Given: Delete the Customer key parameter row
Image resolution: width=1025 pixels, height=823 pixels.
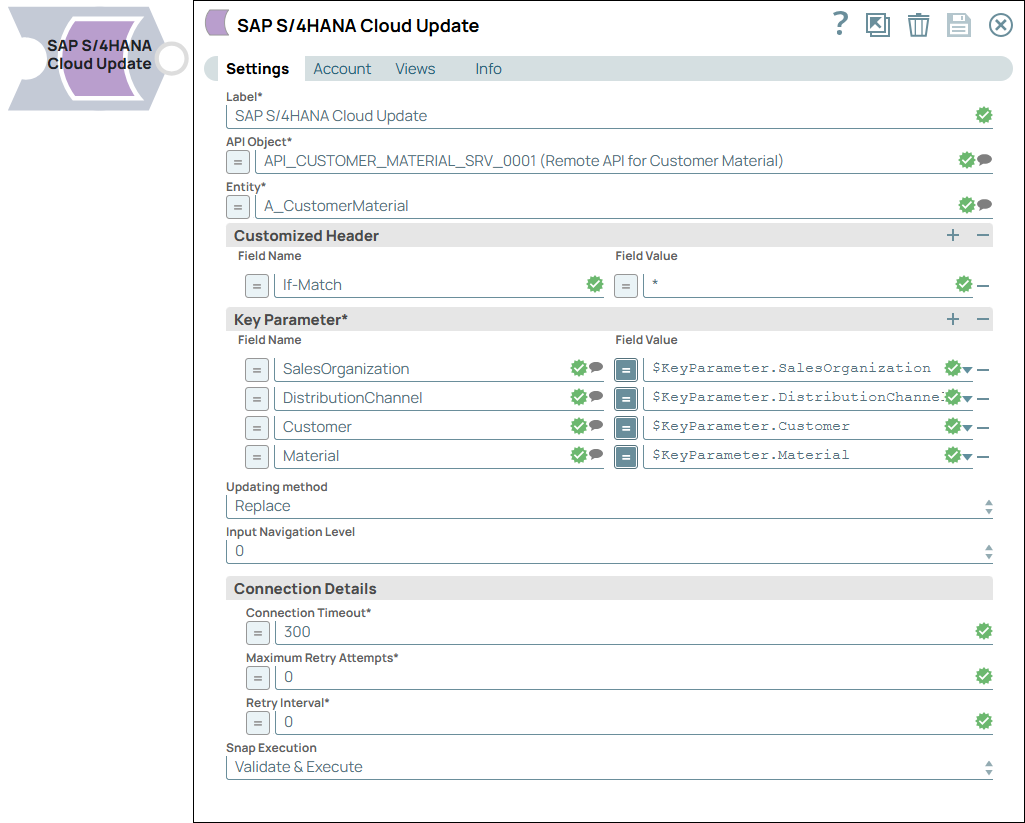Looking at the screenshot, I should (x=983, y=428).
